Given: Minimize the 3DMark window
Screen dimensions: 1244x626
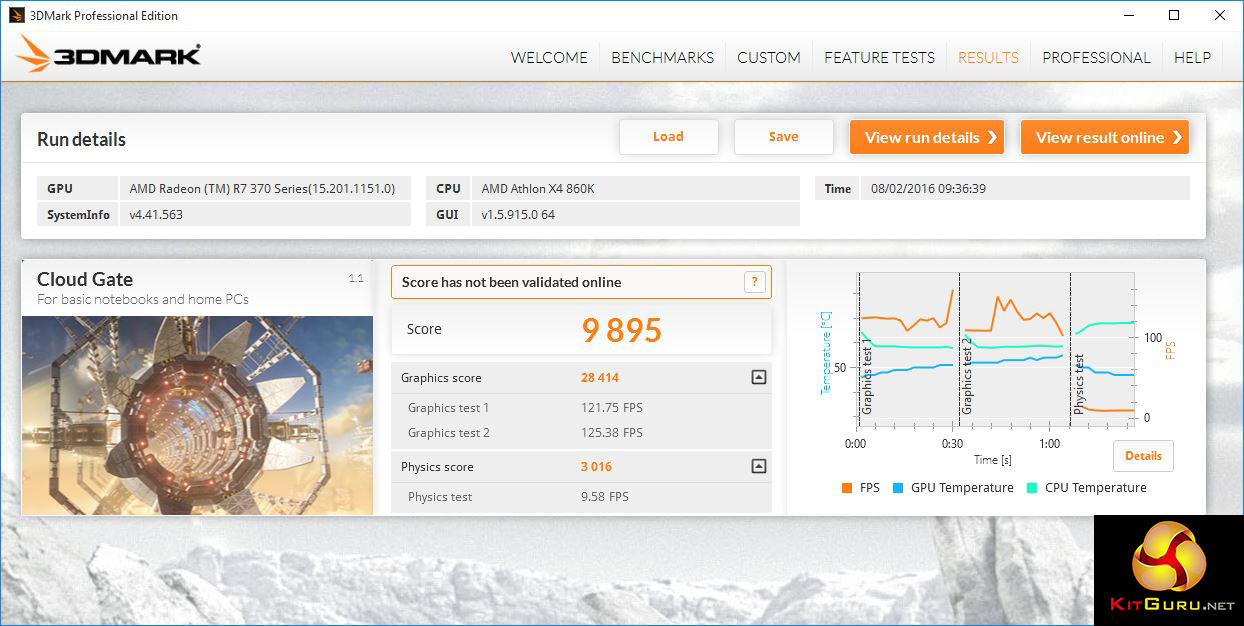Looking at the screenshot, I should 1129,15.
